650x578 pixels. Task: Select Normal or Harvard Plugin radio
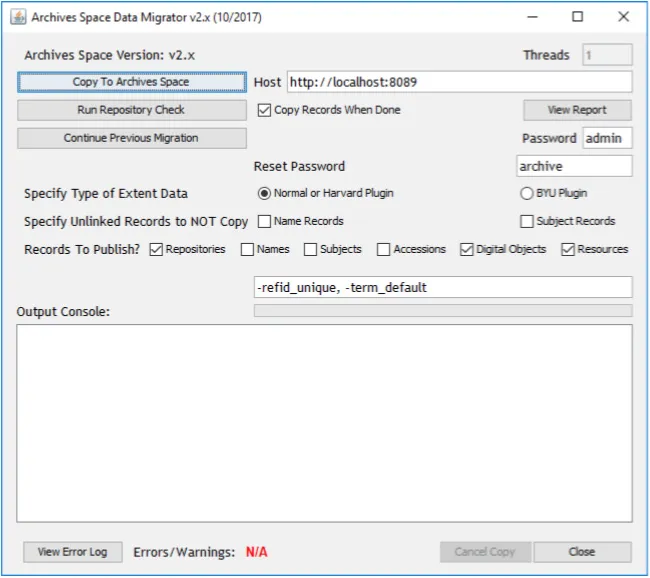tap(265, 194)
